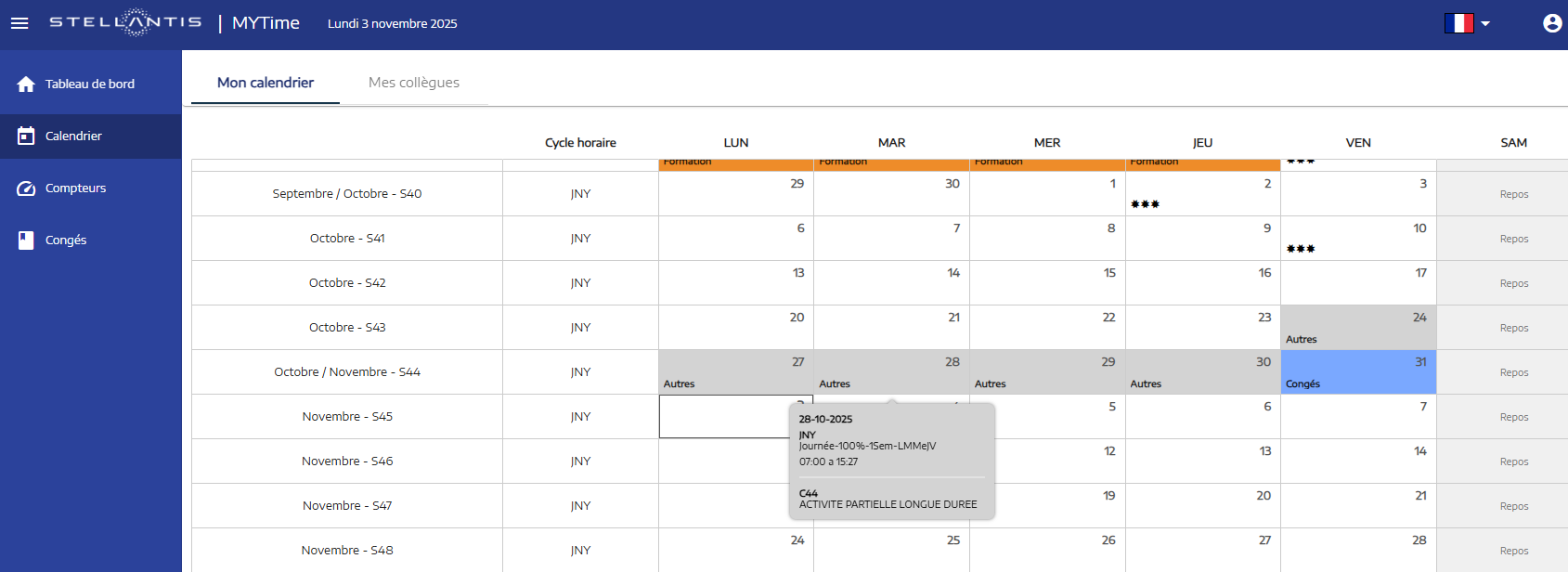Click the Stellantis logo

click(125, 22)
